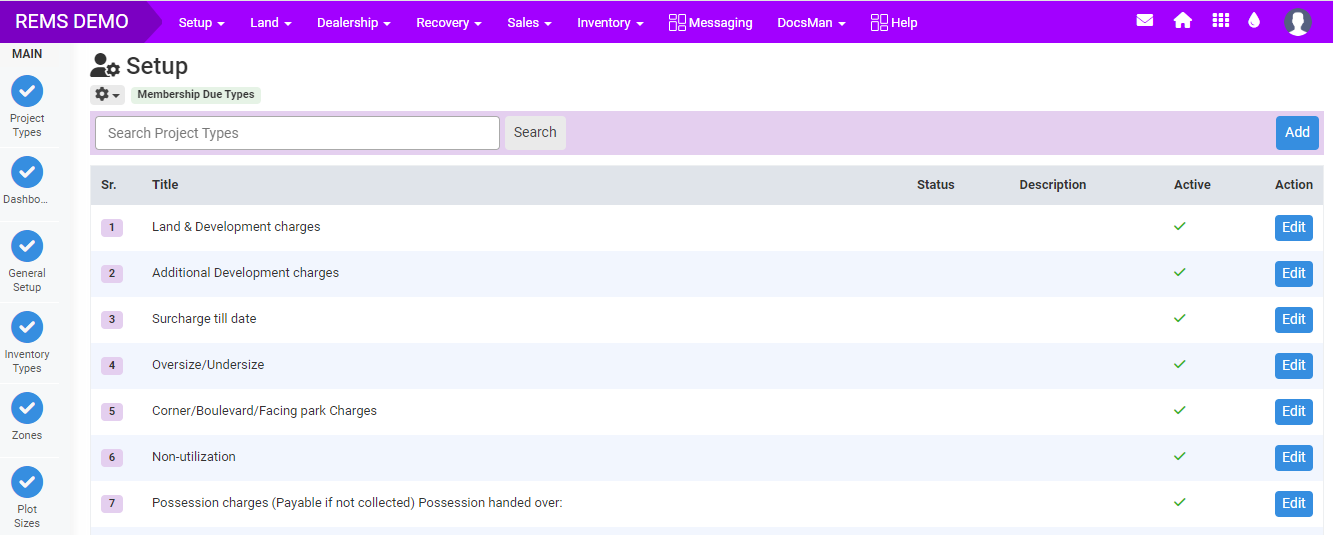
Task: Expand the Setup dropdown menu
Action: [x=201, y=23]
